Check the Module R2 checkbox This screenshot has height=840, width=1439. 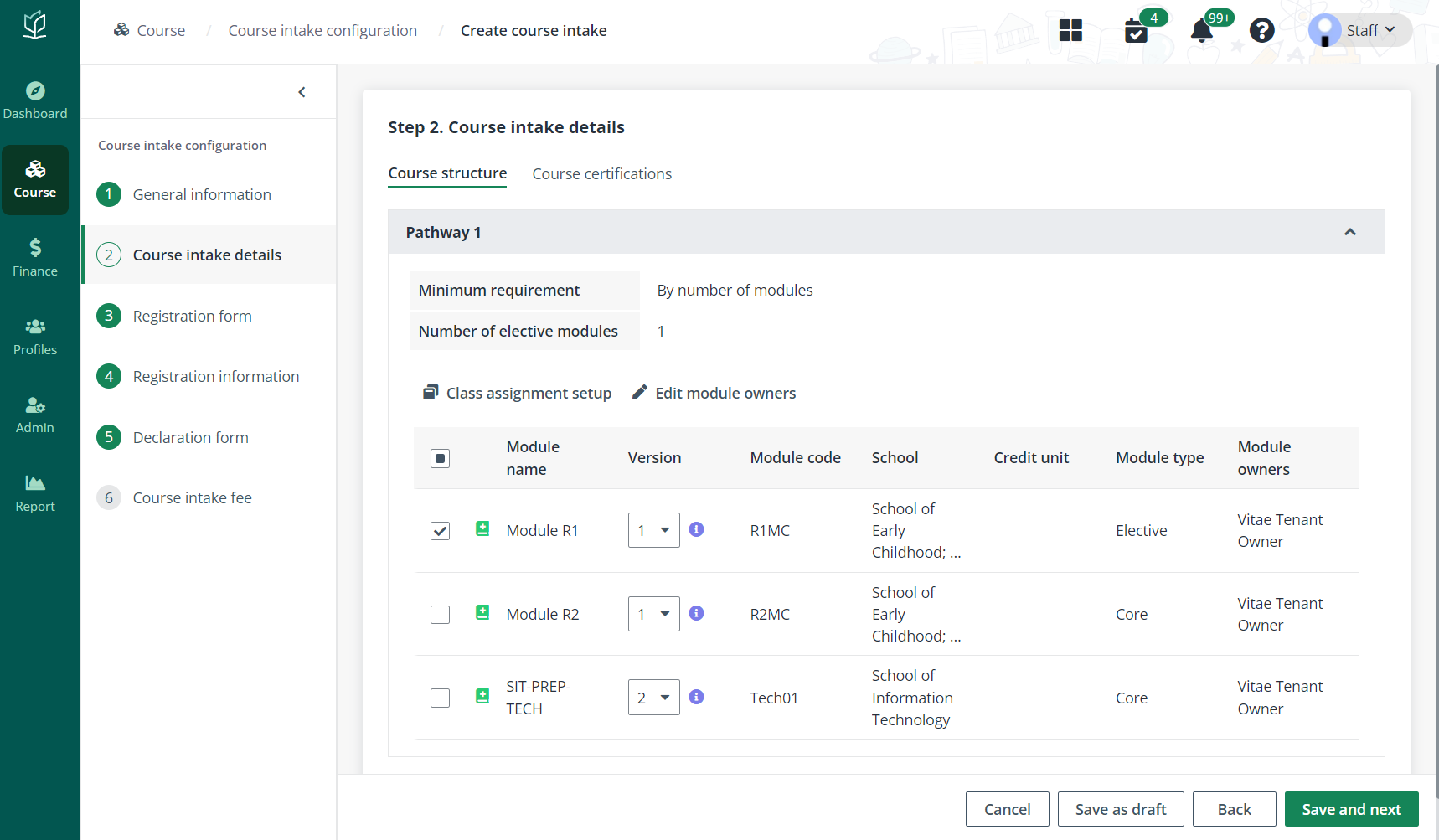(x=440, y=615)
